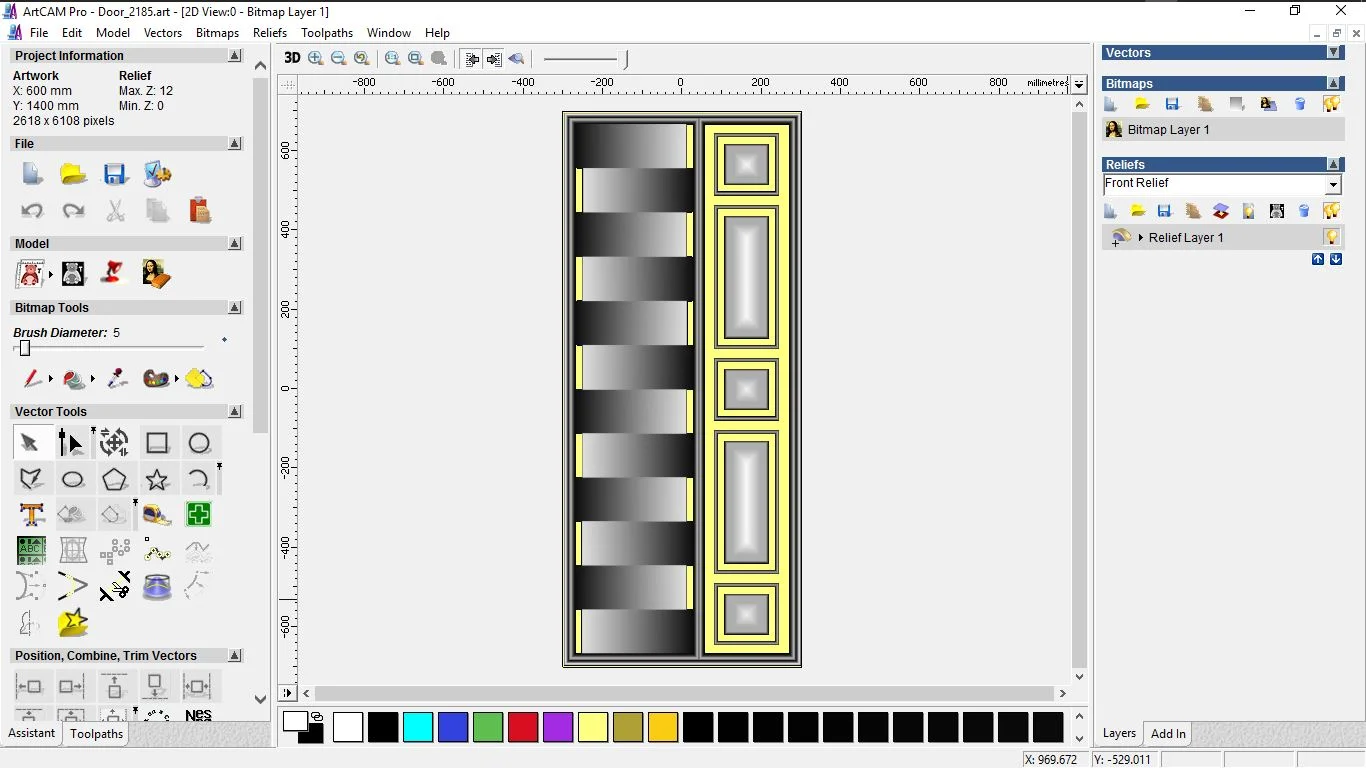
Task: Pick the cyan color swatch
Action: tap(418, 727)
